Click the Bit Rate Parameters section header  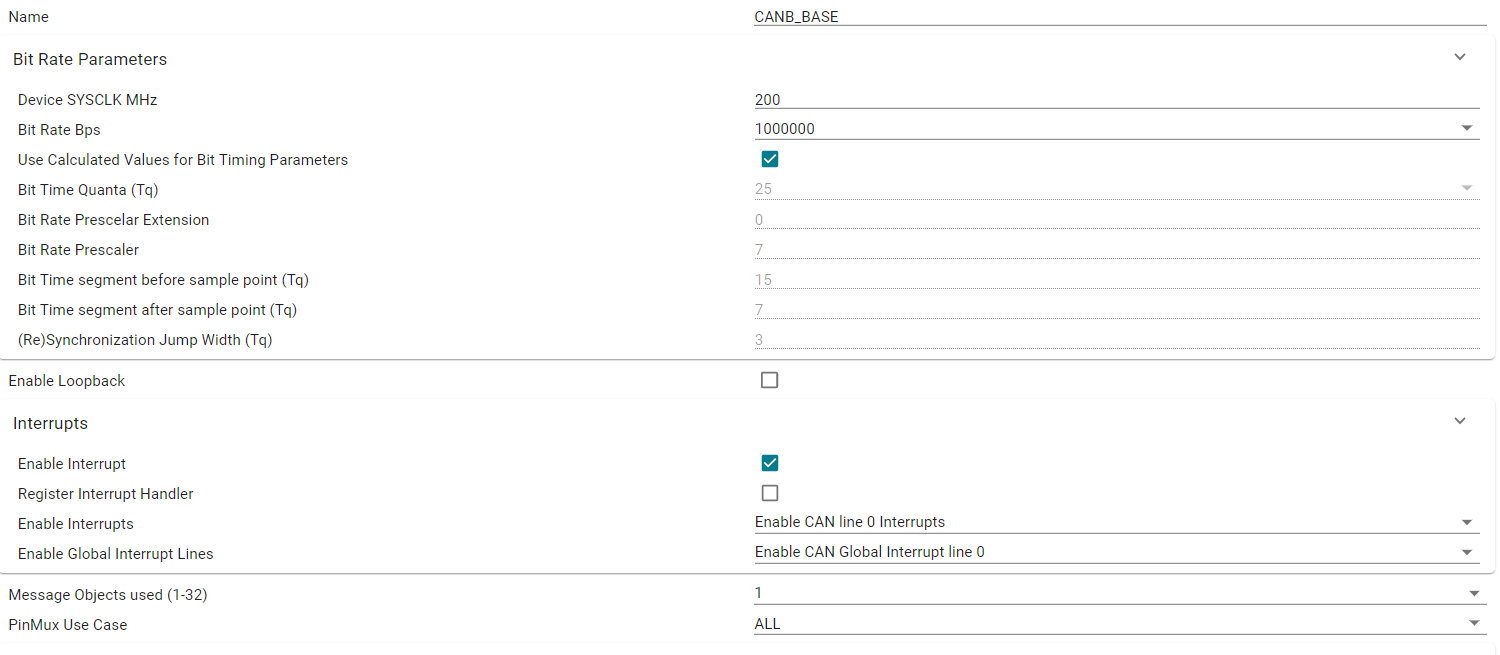[x=90, y=59]
